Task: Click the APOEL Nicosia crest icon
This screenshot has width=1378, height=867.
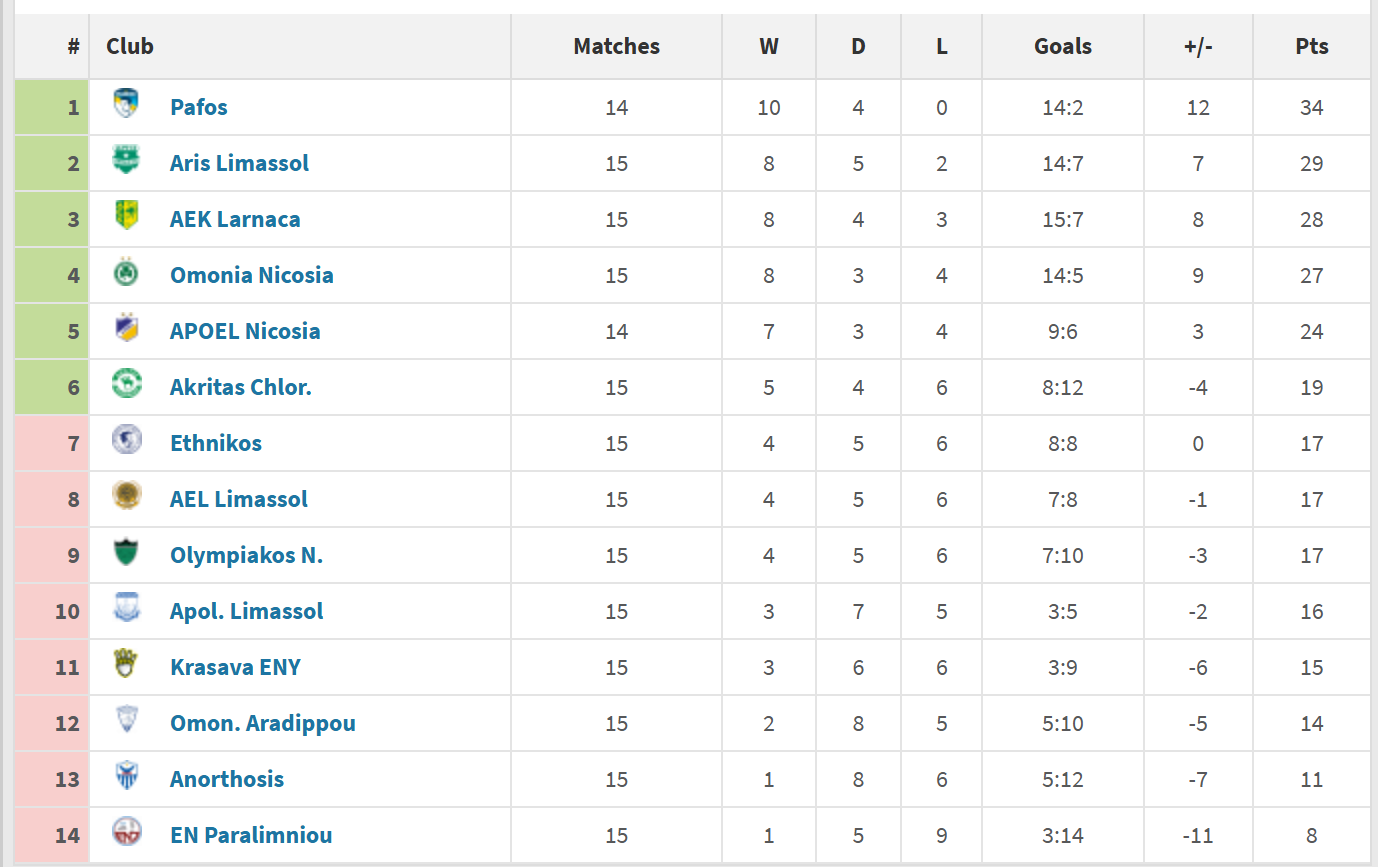Action: click(x=126, y=329)
